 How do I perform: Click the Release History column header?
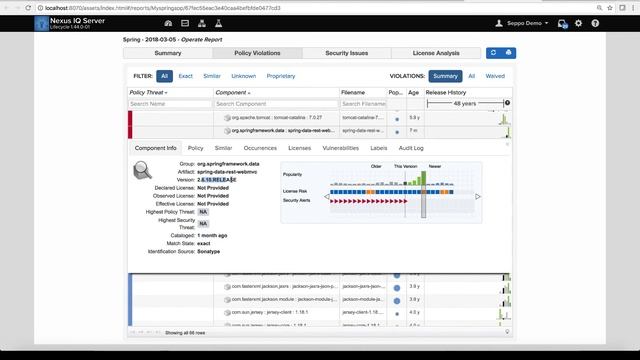(x=446, y=93)
